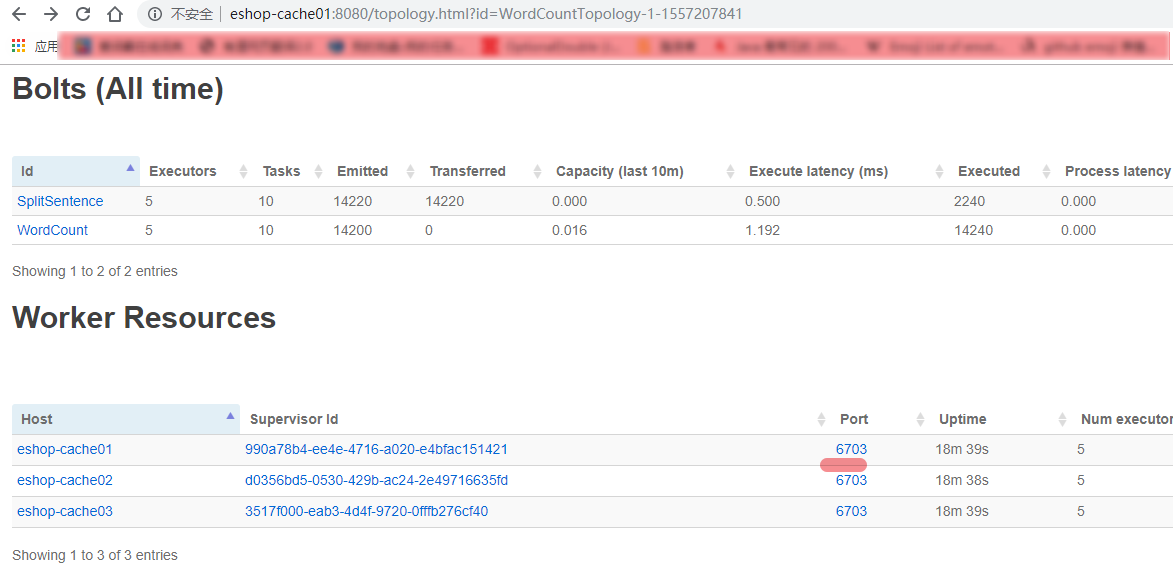The width and height of the screenshot is (1173, 585).
Task: Sort bolts by Executors column
Action: 183,171
